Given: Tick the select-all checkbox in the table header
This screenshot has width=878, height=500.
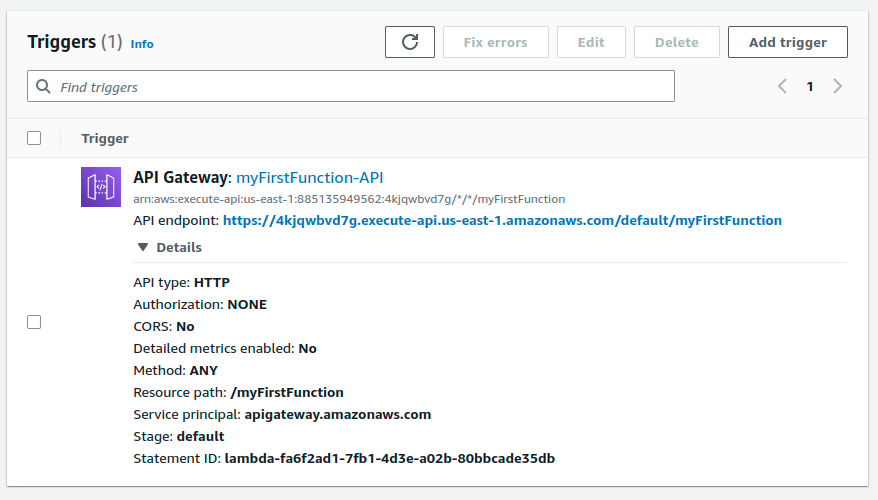Looking at the screenshot, I should [34, 138].
